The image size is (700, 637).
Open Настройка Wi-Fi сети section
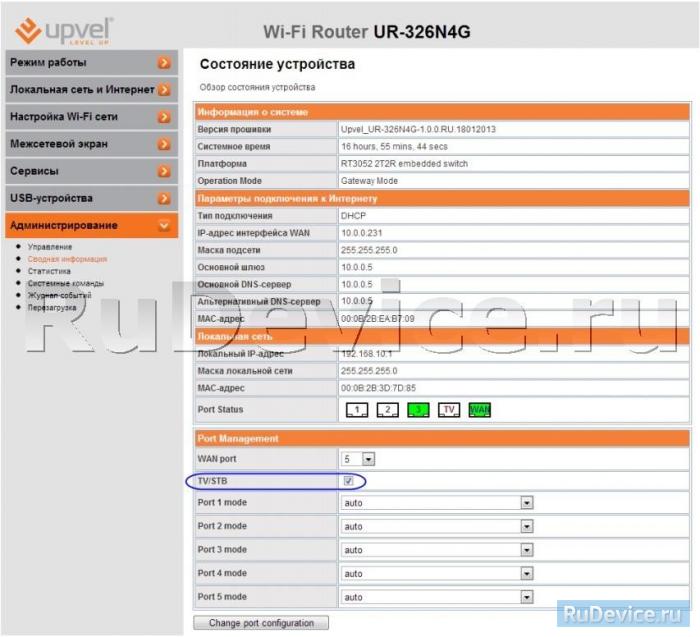[x=92, y=117]
